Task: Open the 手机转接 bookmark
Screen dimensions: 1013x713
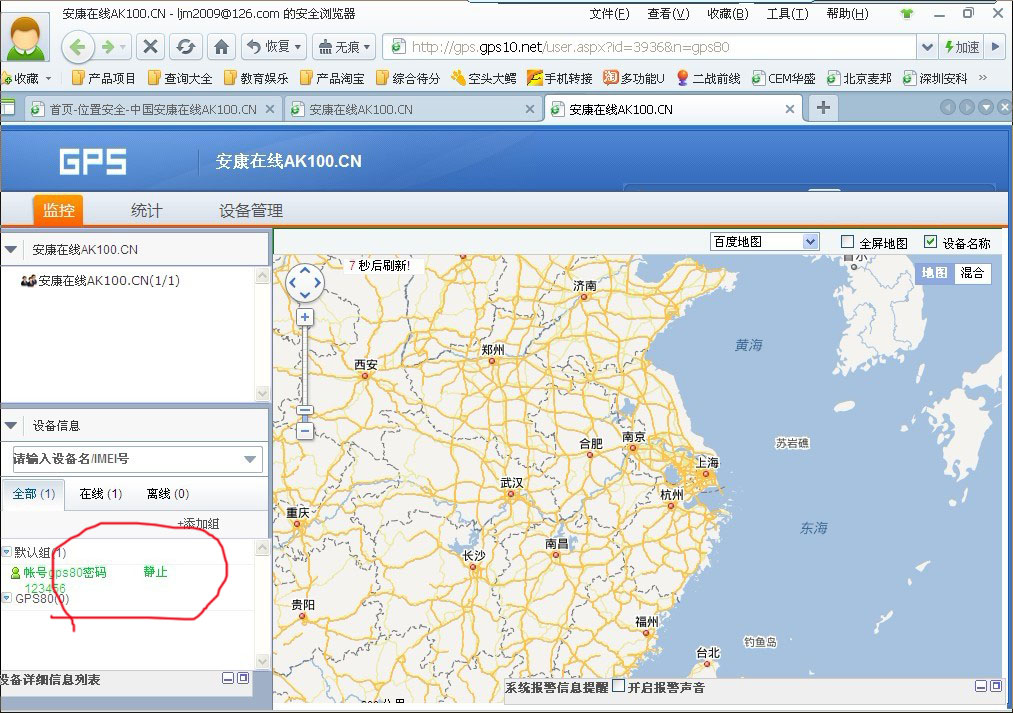Action: [559, 78]
